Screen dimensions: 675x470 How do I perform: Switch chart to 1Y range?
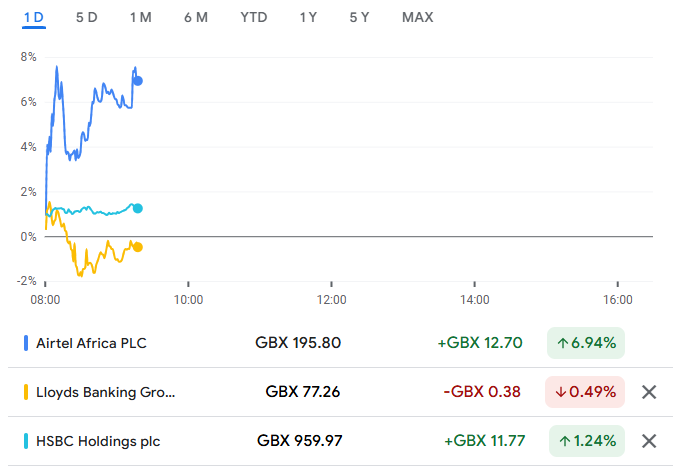tap(308, 18)
